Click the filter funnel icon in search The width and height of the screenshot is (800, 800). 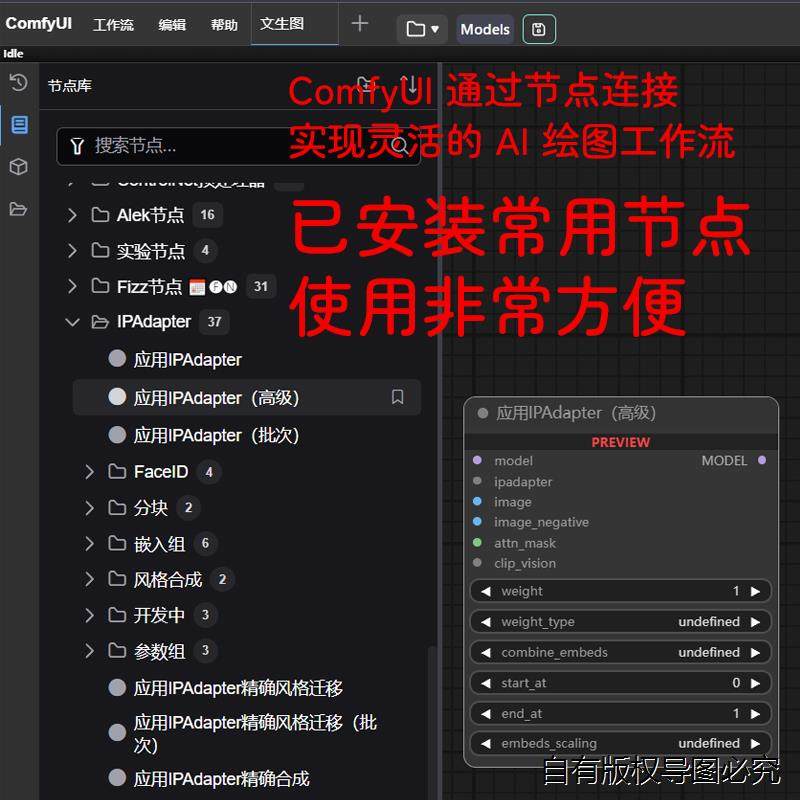coord(77,146)
